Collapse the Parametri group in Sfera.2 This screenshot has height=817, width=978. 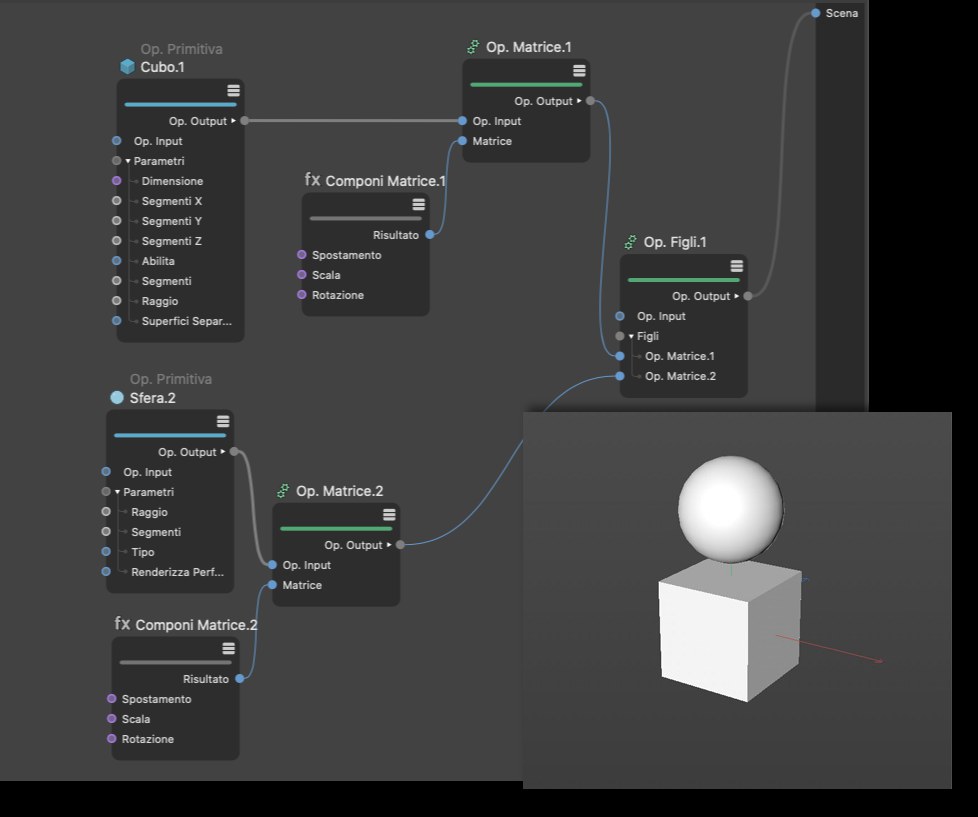coord(117,492)
